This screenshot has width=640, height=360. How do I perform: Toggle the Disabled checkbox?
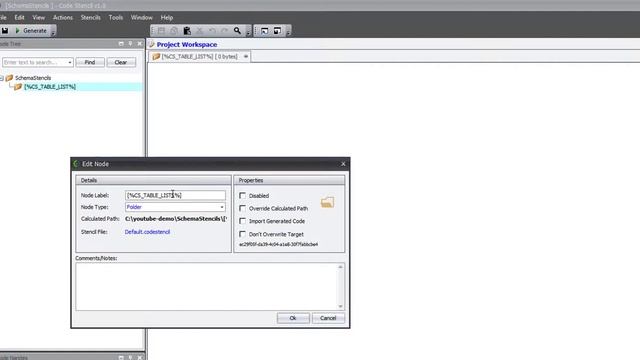coord(242,196)
